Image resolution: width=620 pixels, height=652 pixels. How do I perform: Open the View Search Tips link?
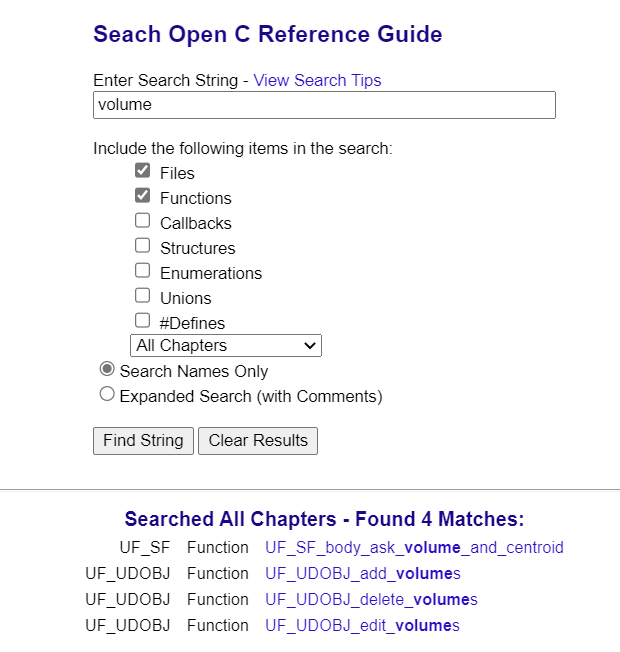click(x=317, y=80)
